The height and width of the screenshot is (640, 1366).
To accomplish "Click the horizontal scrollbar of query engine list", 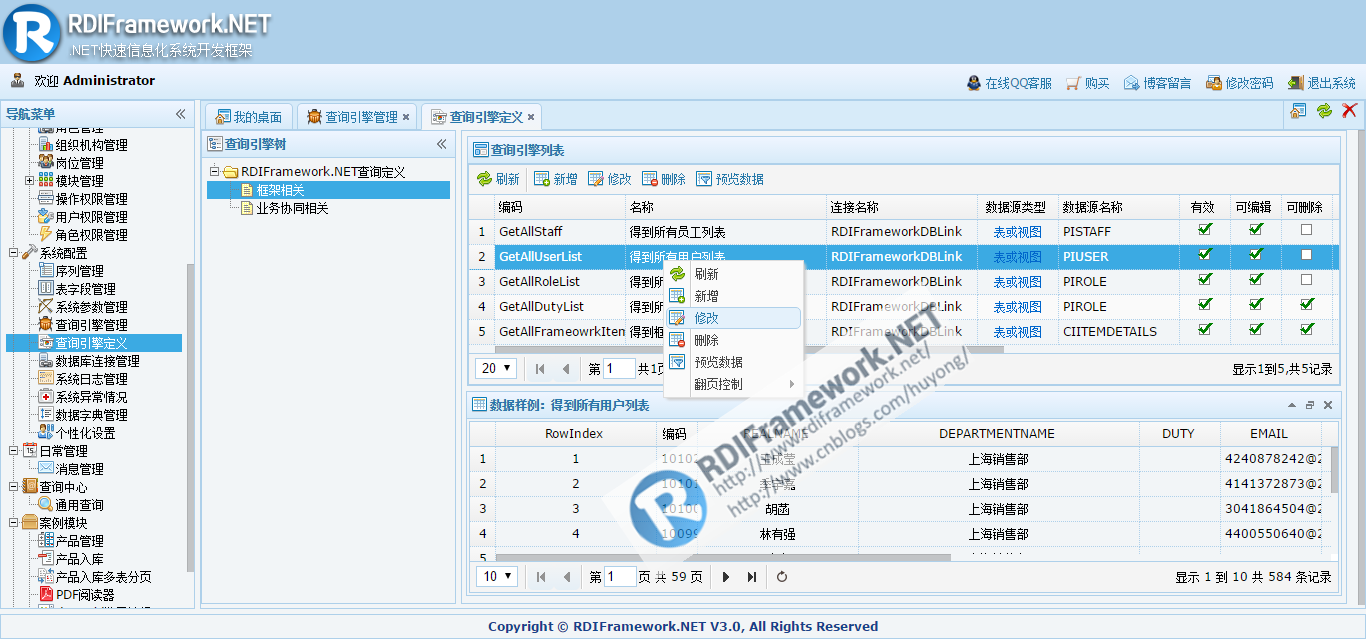I will [748, 349].
